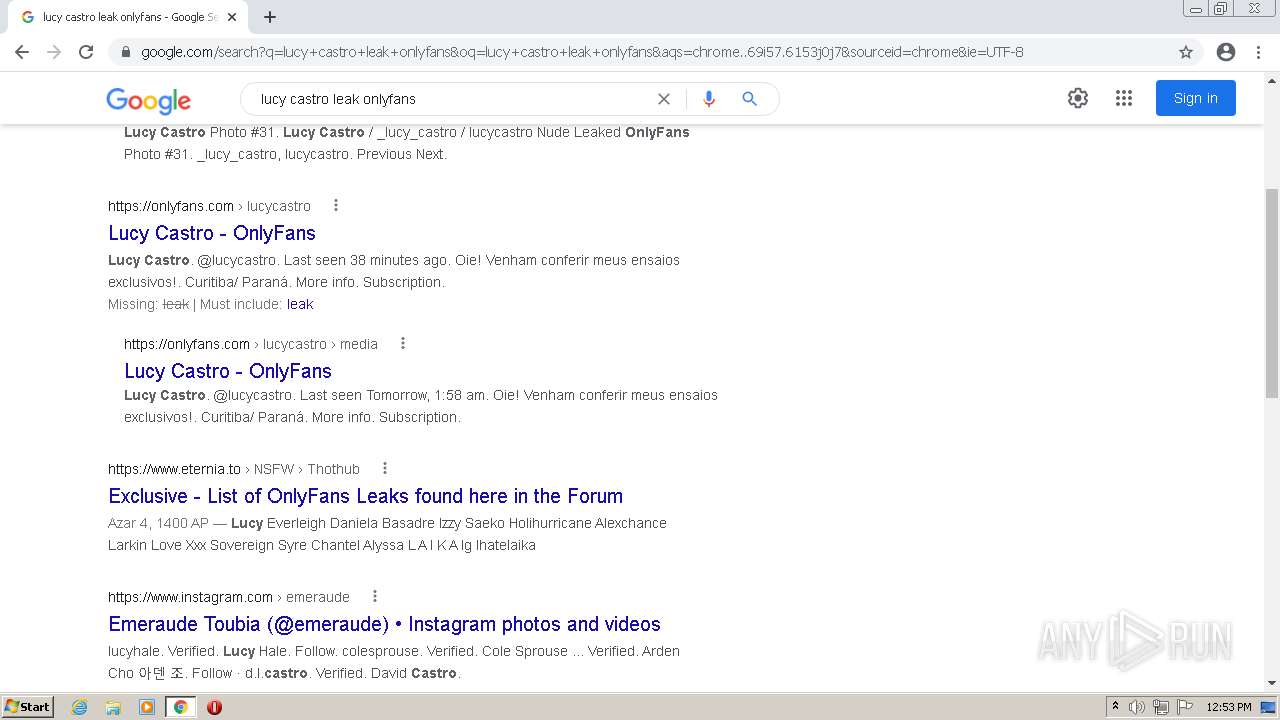Screen dimensions: 1280x720
Task: Open the volume control in tray
Action: [1137, 707]
